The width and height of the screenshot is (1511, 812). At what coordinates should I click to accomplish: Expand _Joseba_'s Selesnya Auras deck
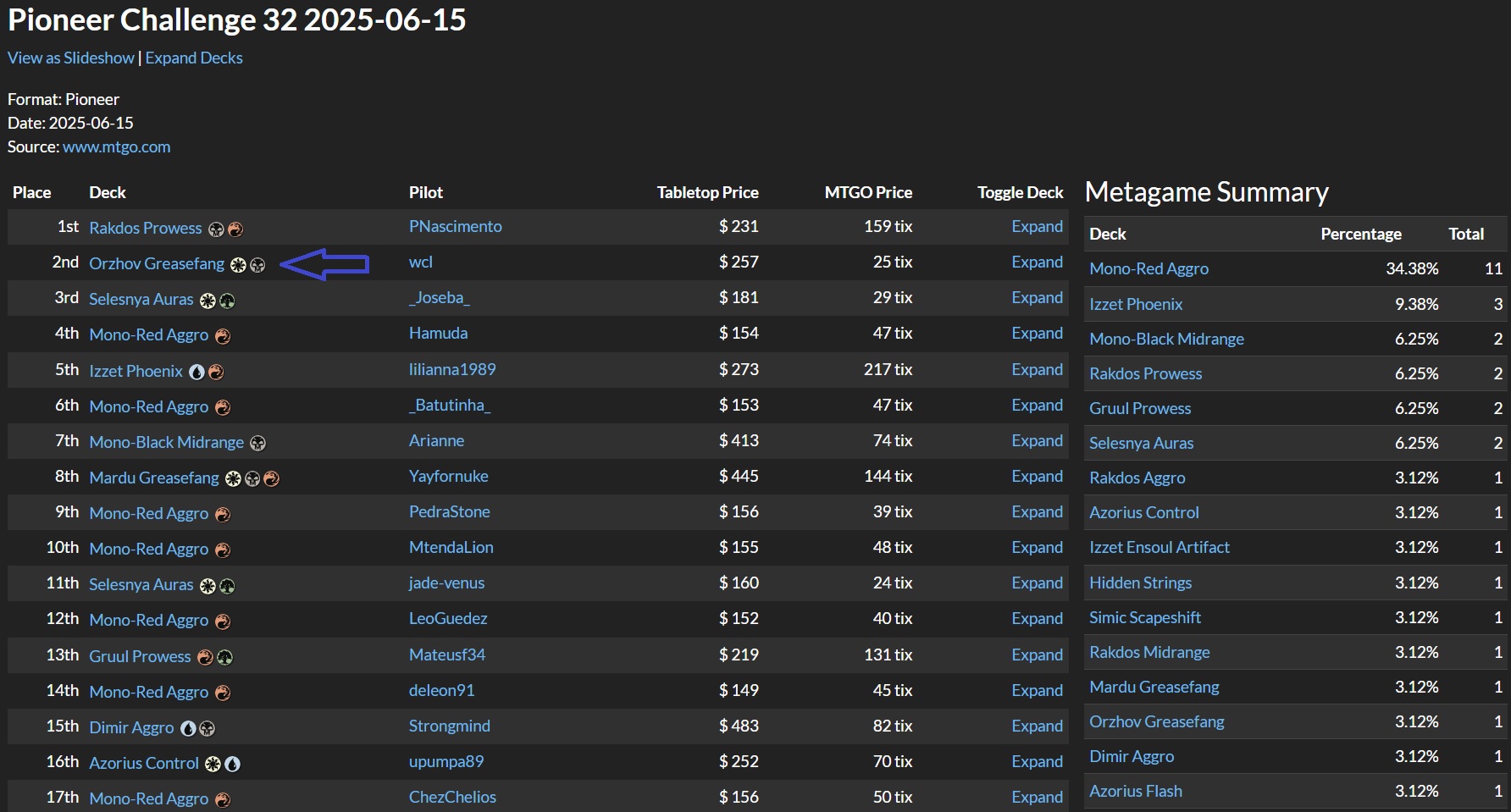point(1037,297)
